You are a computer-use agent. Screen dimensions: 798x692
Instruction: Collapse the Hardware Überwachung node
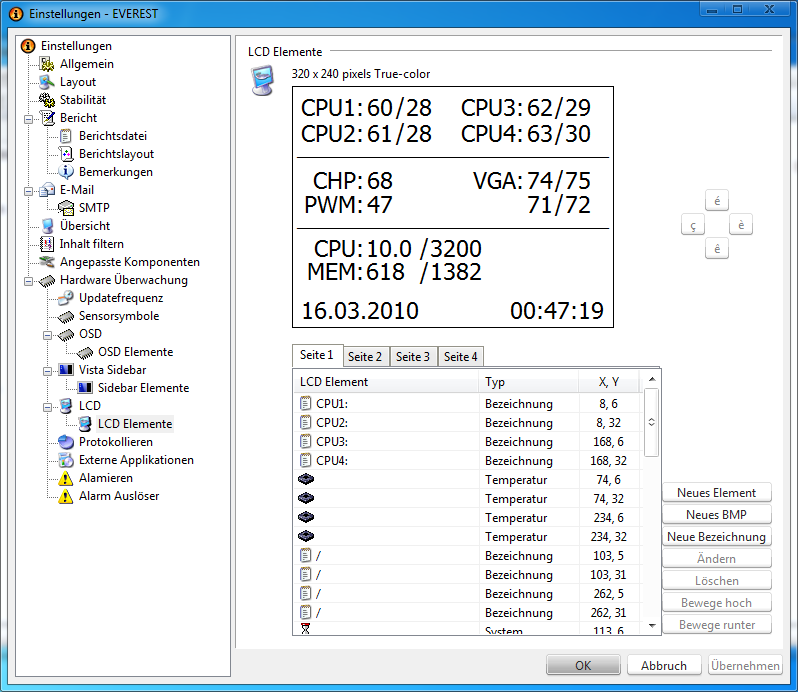pos(28,281)
